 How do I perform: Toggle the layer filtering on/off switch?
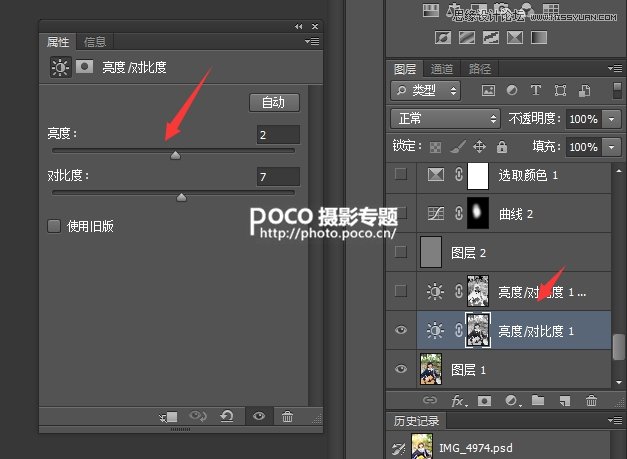[x=617, y=90]
